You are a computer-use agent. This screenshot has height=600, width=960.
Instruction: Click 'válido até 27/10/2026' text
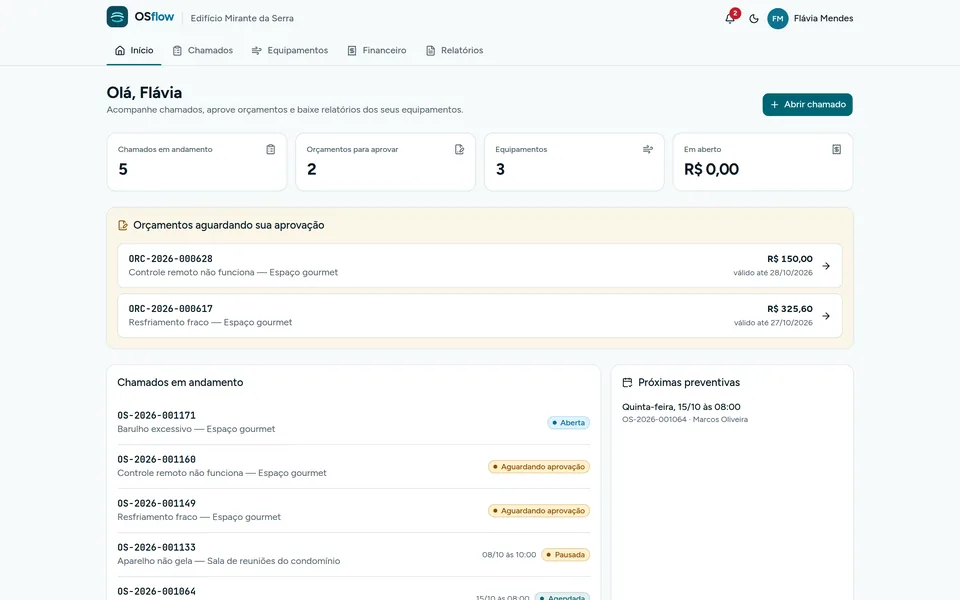tap(773, 323)
